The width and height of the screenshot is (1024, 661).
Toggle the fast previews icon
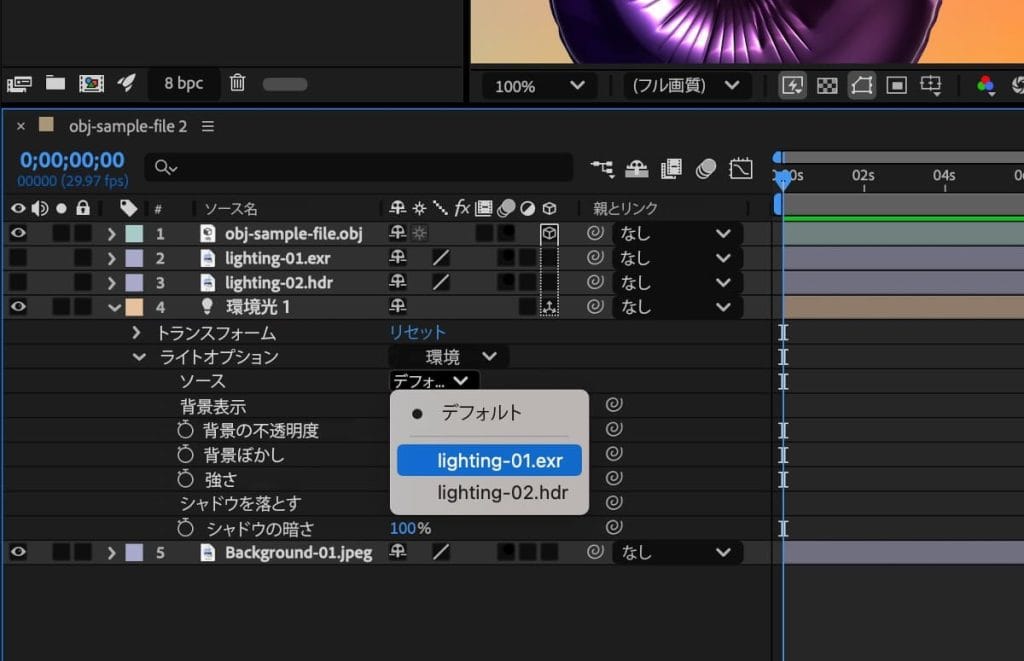point(792,86)
